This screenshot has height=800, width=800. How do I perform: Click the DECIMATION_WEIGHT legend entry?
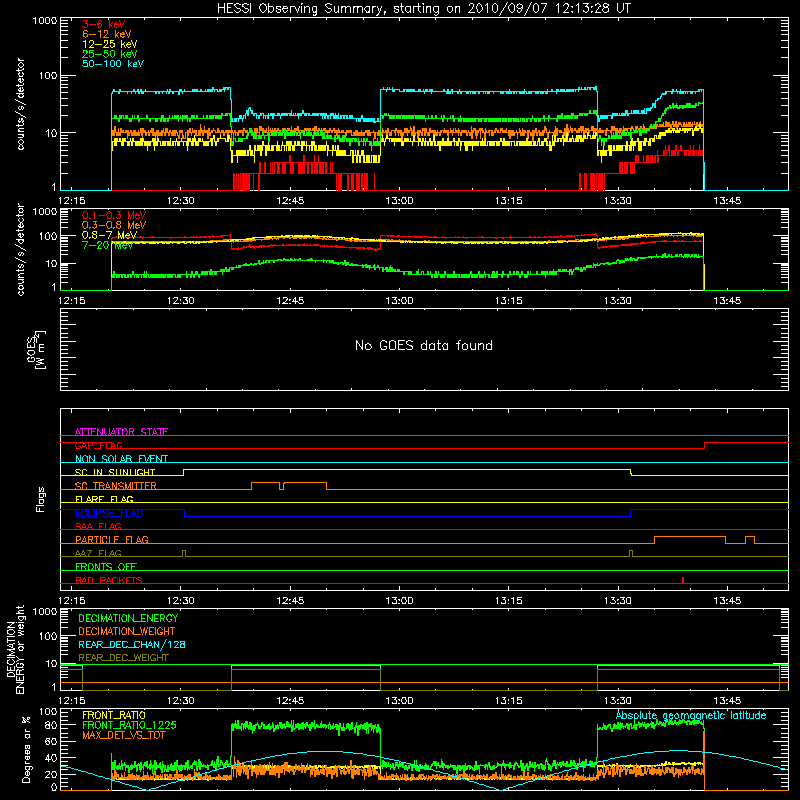pyautogui.click(x=127, y=631)
